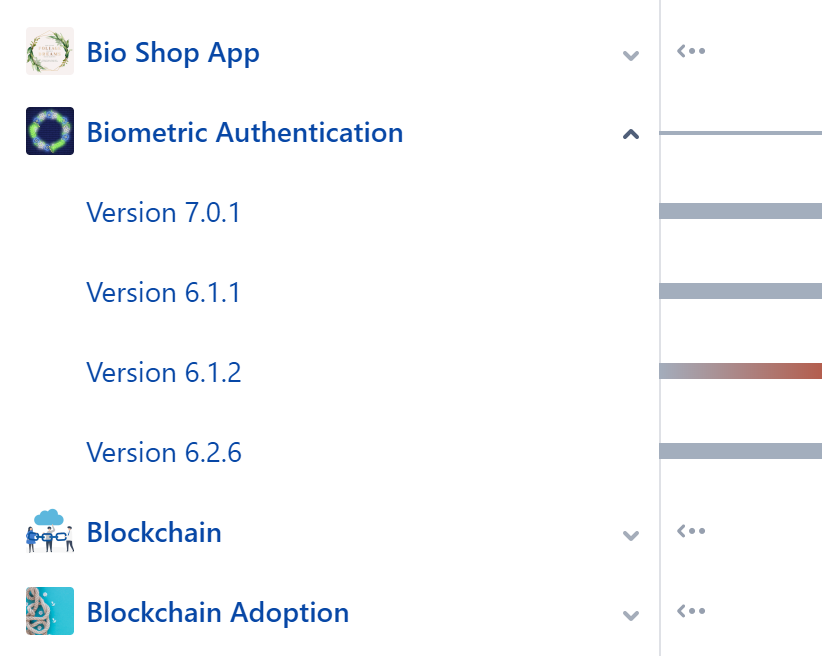Expand the Blockchain Adoption row

pyautogui.click(x=630, y=615)
